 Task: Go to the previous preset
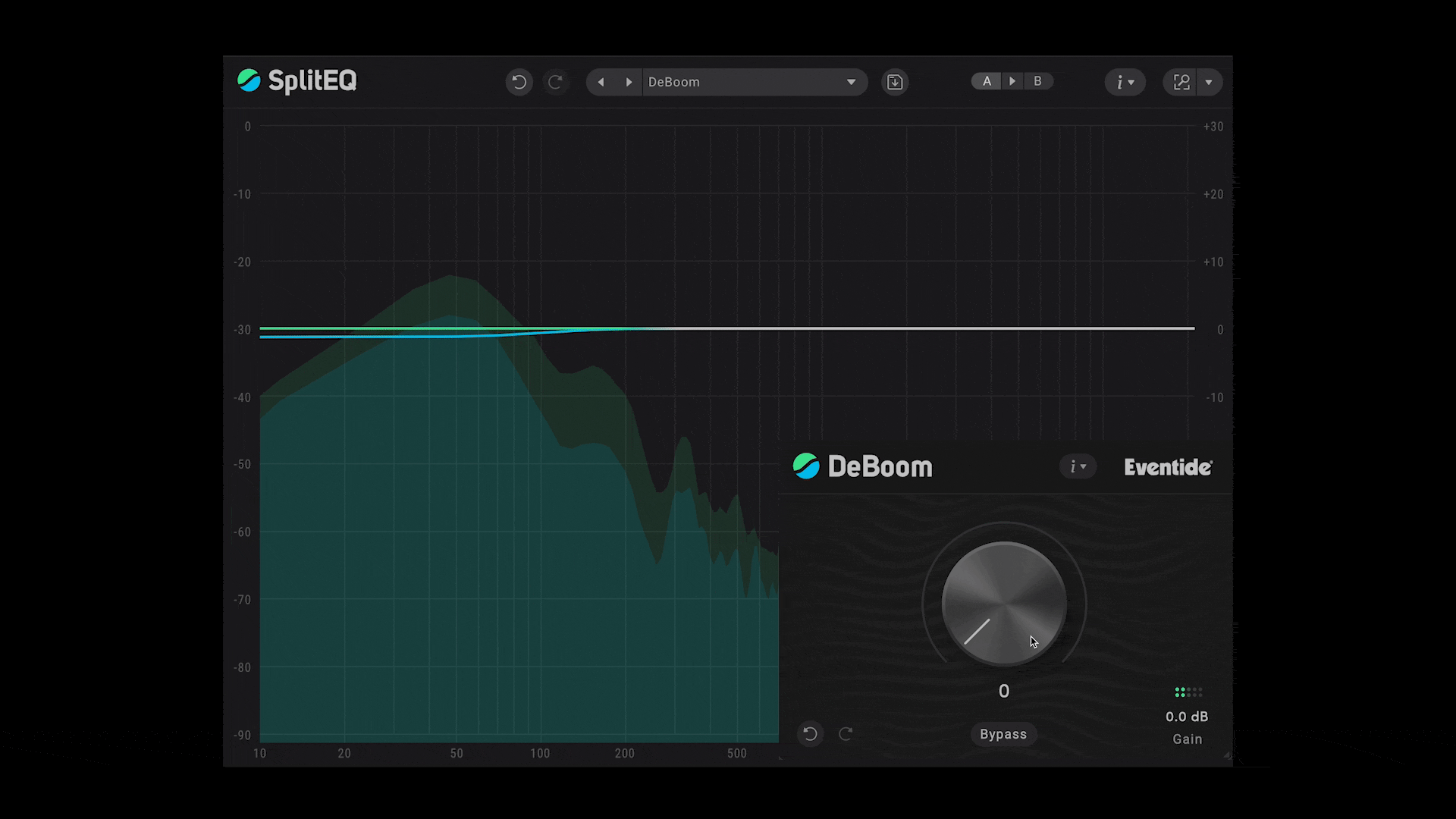tap(601, 82)
